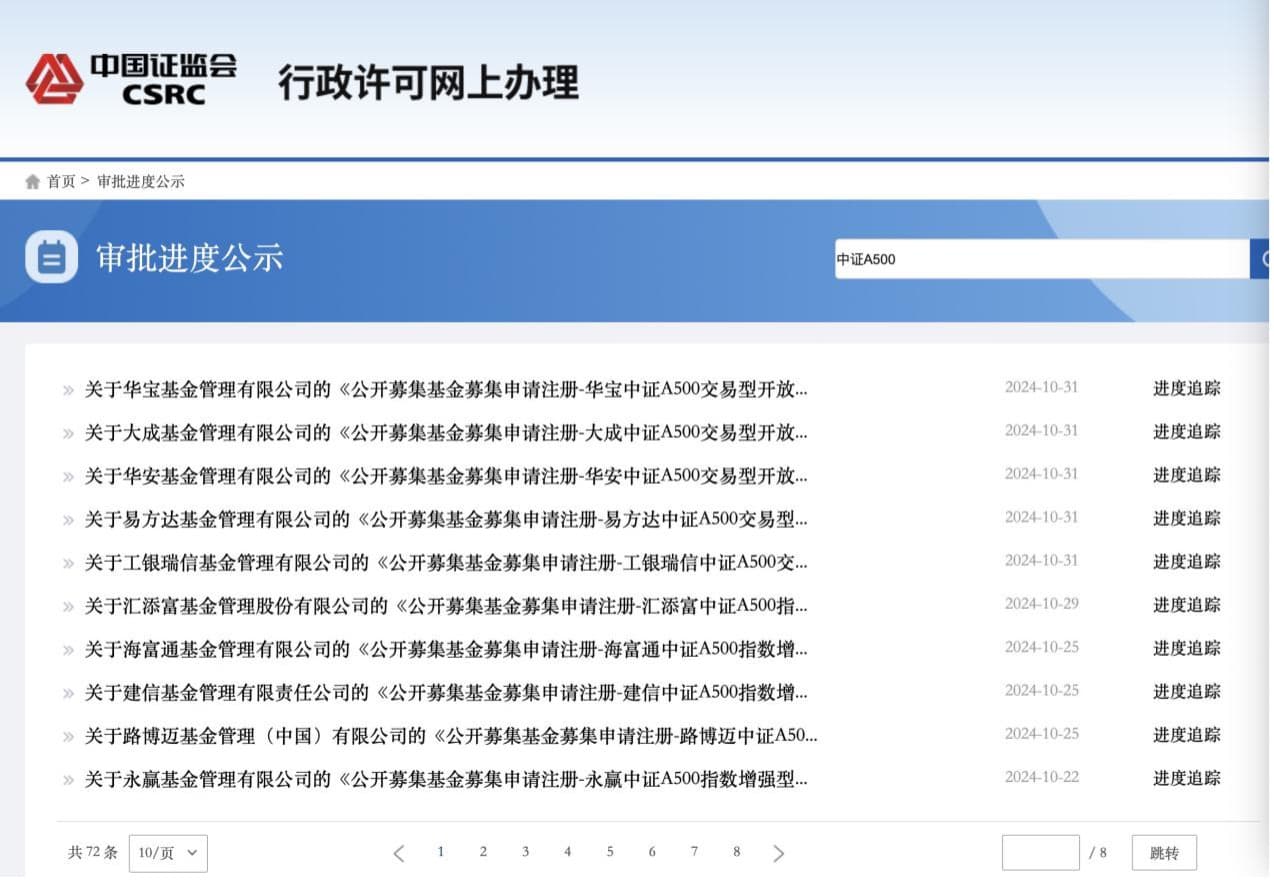Click the arrow bullet before 永赢基金 entry
Image resolution: width=1274 pixels, height=880 pixels.
click(x=68, y=780)
